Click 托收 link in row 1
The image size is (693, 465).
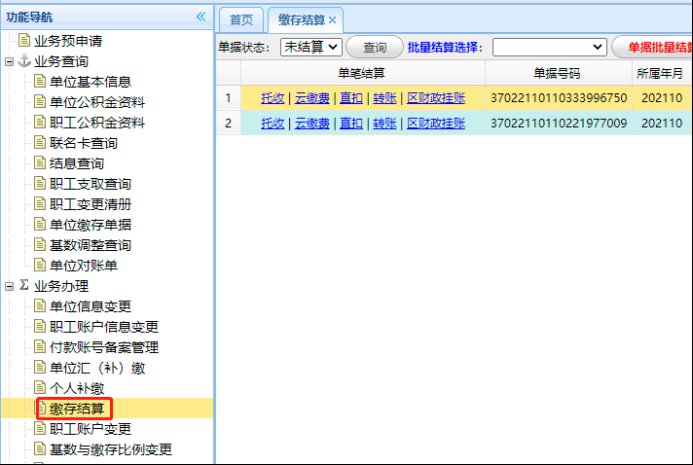pos(272,98)
